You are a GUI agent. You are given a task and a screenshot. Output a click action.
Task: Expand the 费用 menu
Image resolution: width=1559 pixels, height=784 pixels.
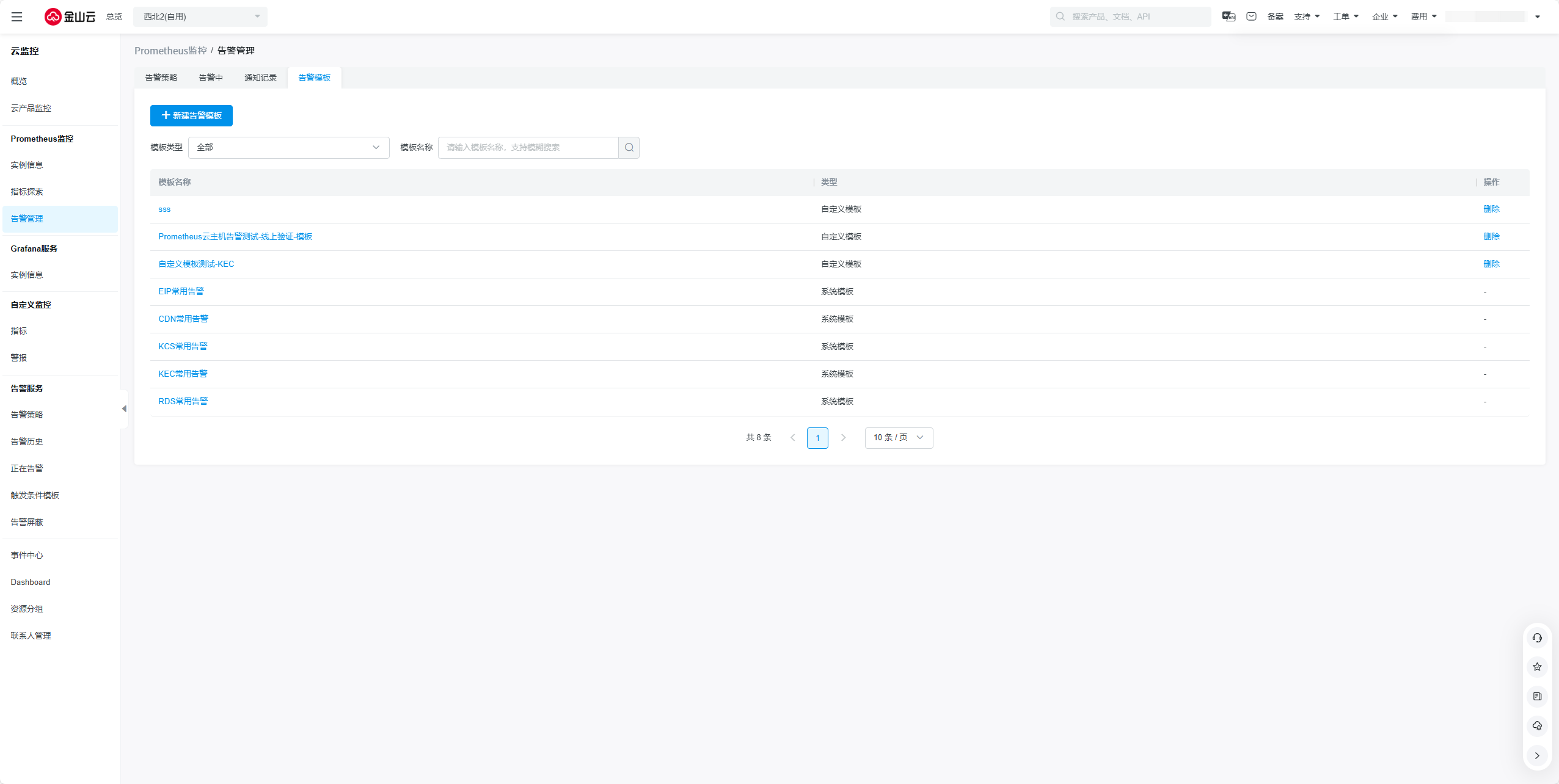pos(1423,16)
